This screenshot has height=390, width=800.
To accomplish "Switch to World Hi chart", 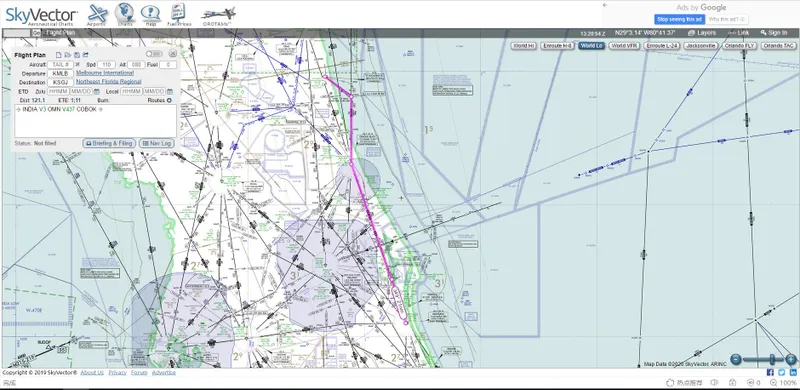I will (524, 46).
